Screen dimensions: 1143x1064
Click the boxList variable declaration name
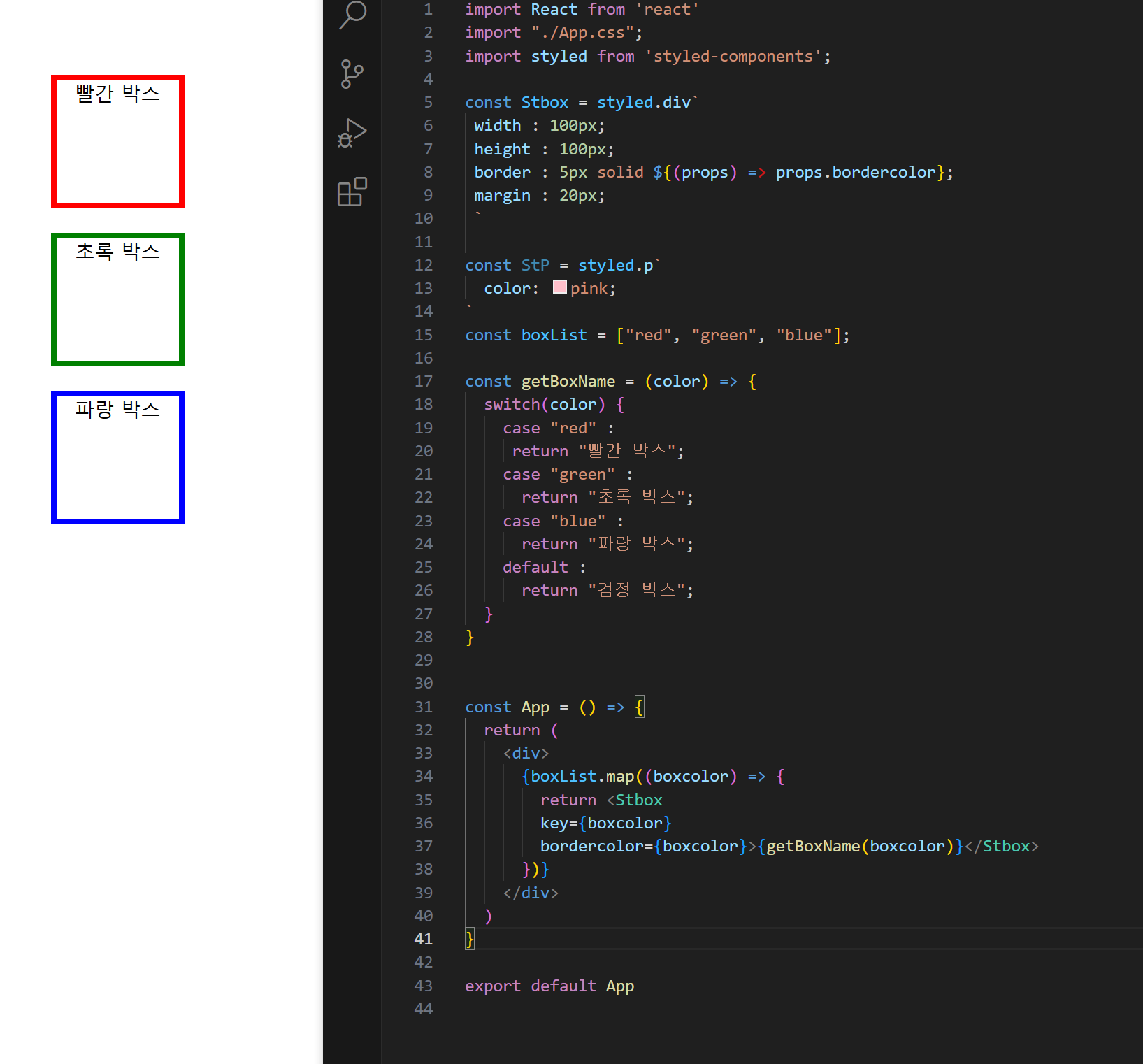[554, 335]
